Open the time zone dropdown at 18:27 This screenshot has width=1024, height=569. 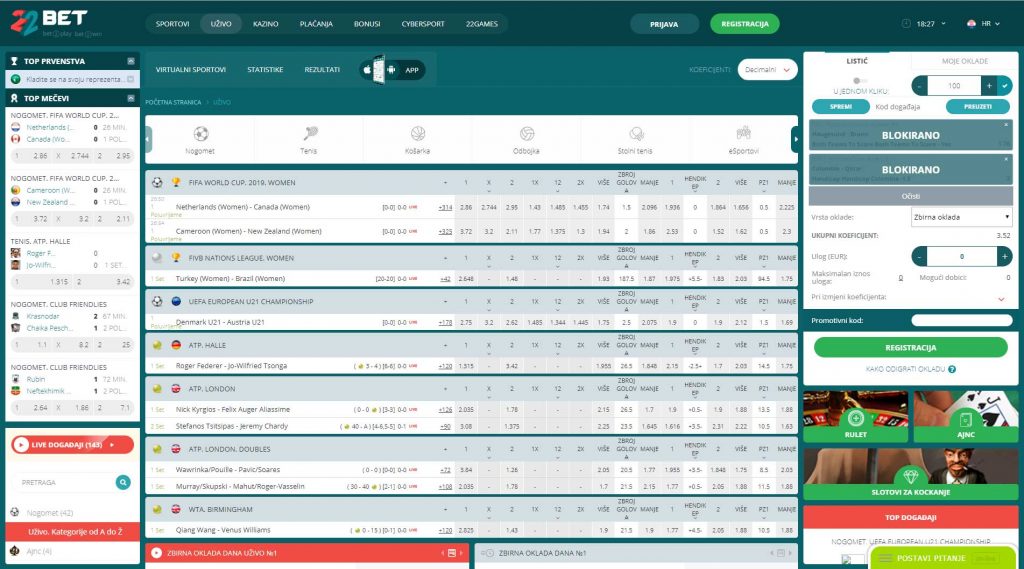click(943, 24)
